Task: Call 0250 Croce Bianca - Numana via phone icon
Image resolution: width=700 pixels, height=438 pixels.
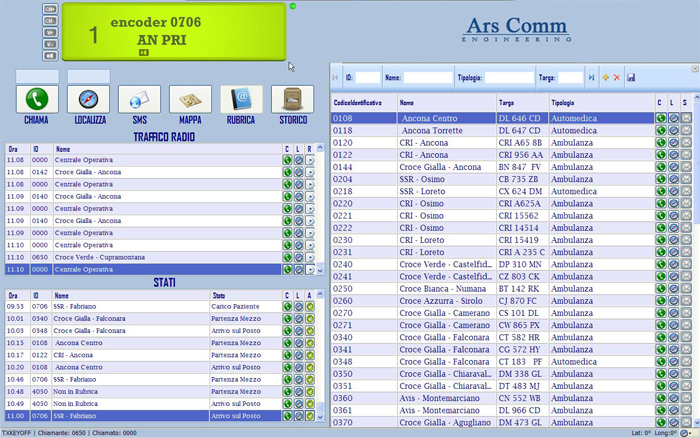Action: (x=661, y=288)
